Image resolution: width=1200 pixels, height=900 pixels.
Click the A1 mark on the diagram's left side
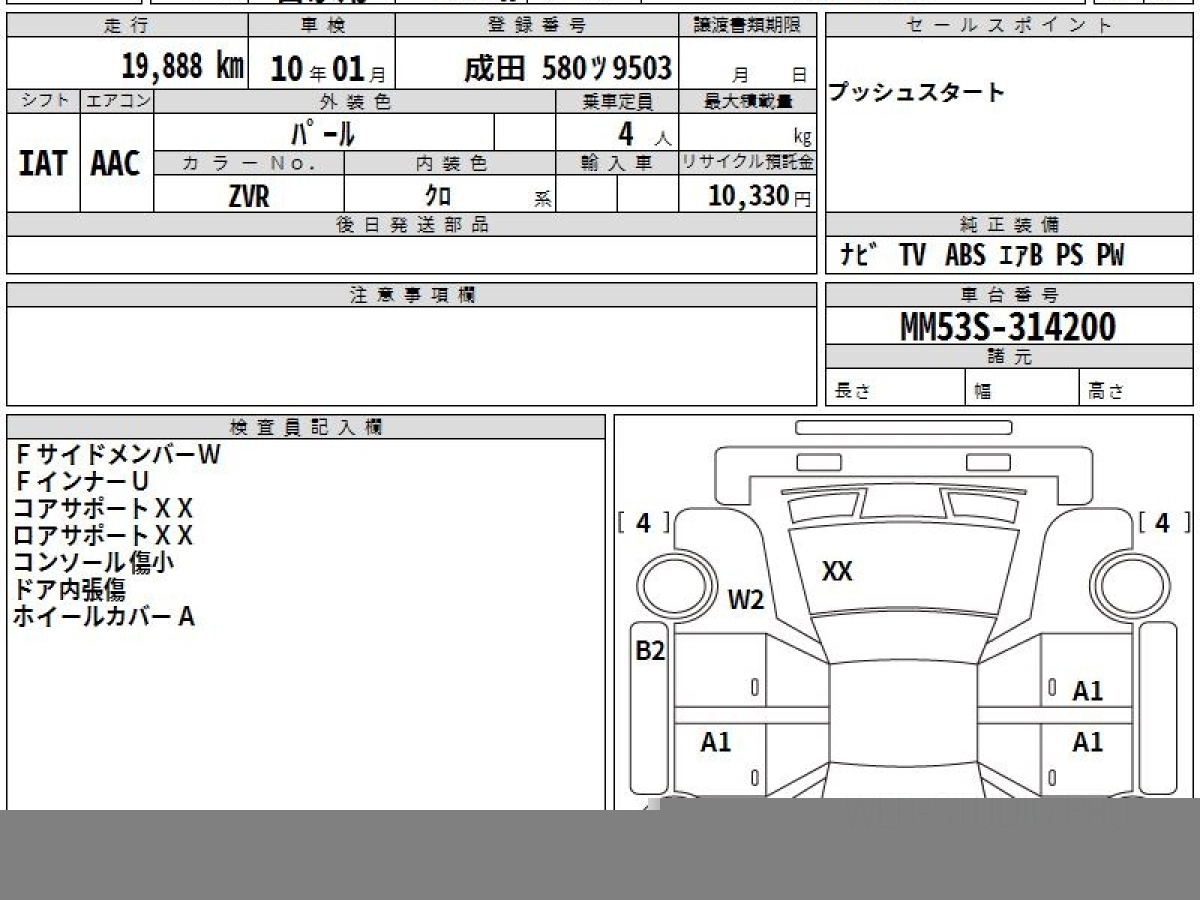click(x=715, y=742)
